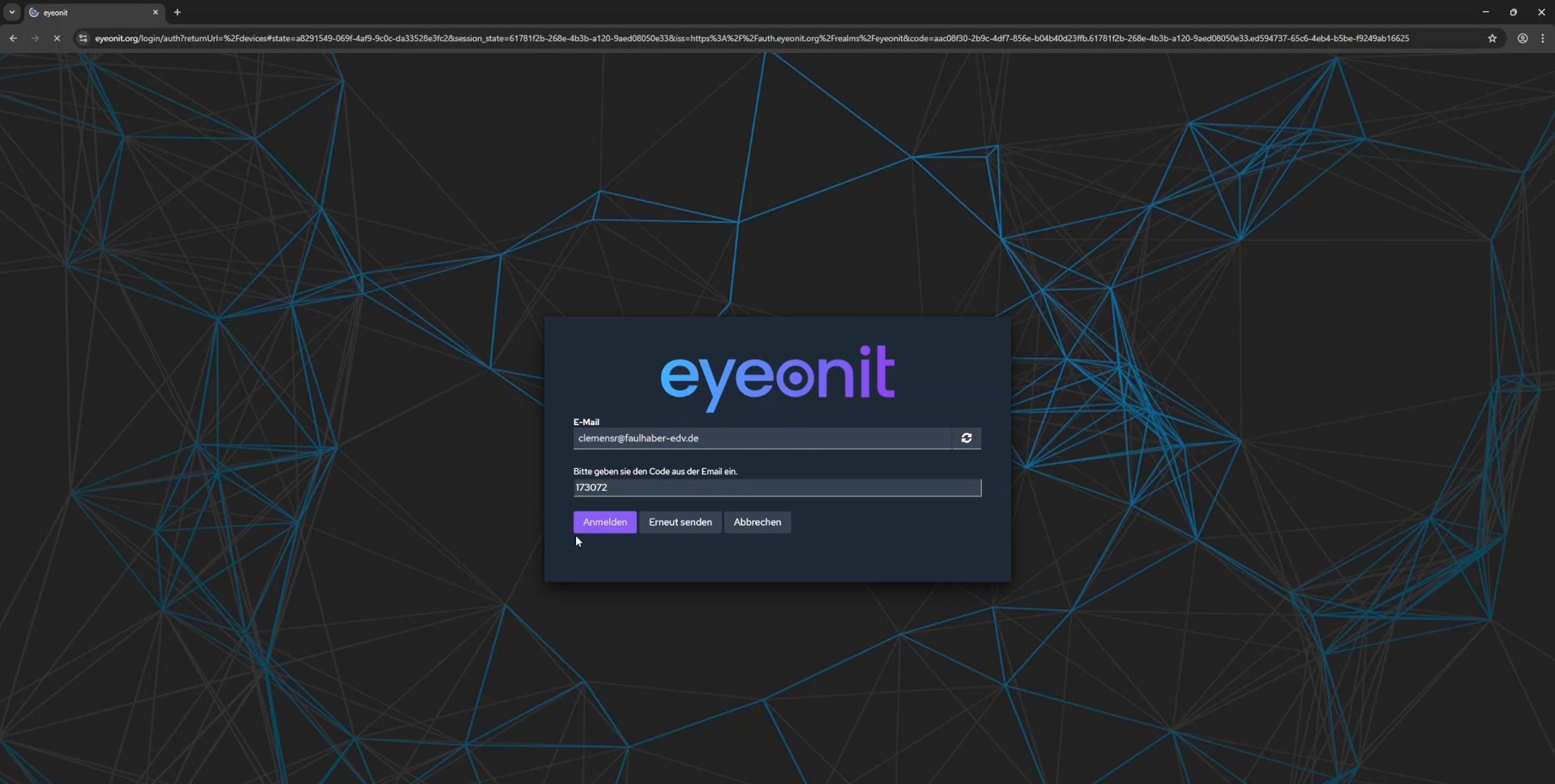Click the Abbrechen button
This screenshot has height=784, width=1555.
(x=757, y=522)
